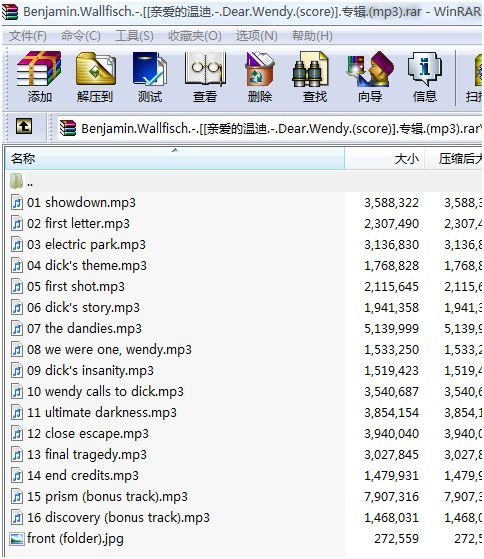Go up one level with arrow button

point(24,126)
